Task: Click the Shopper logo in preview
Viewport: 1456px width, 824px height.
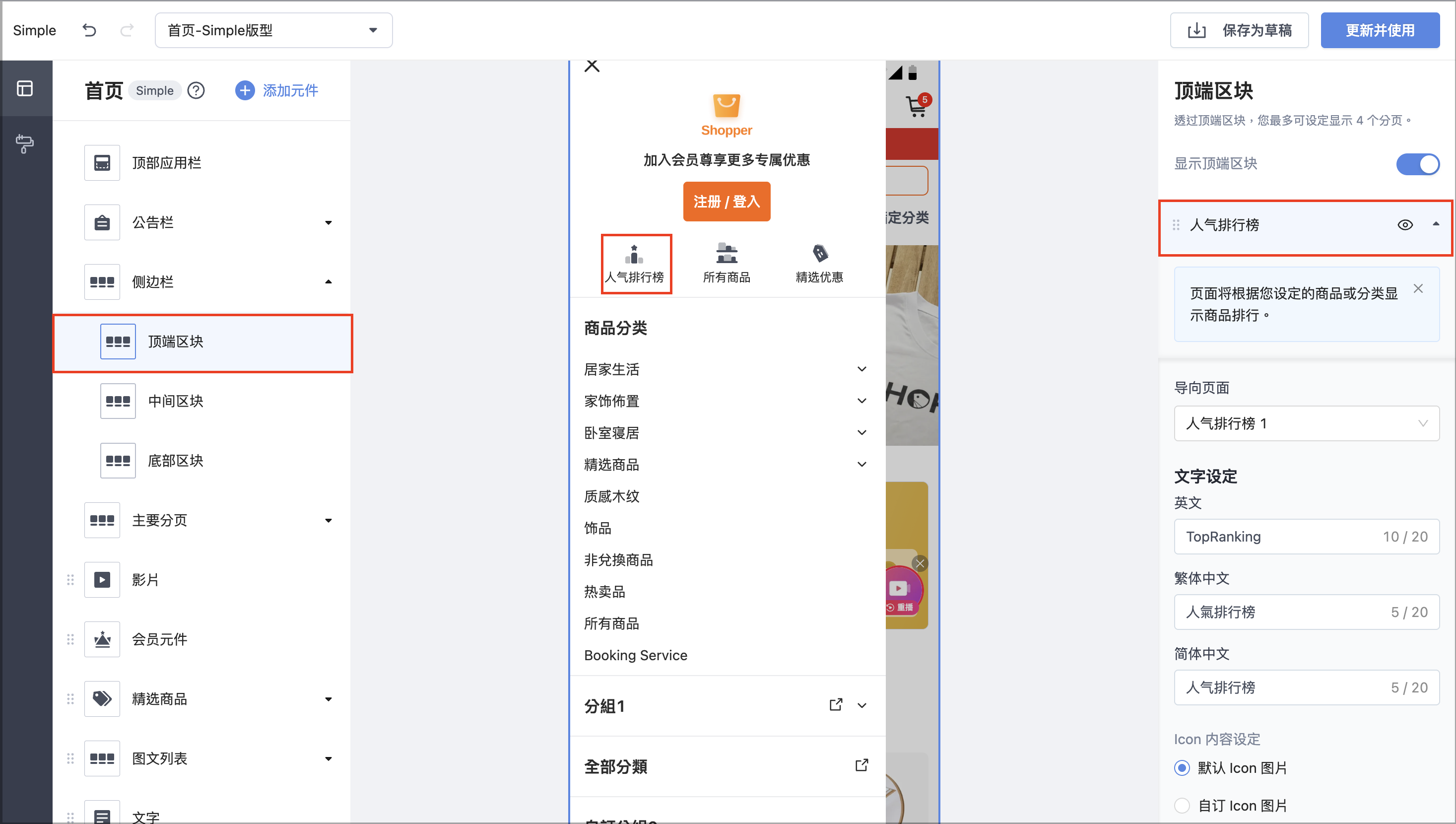Action: coord(727,116)
